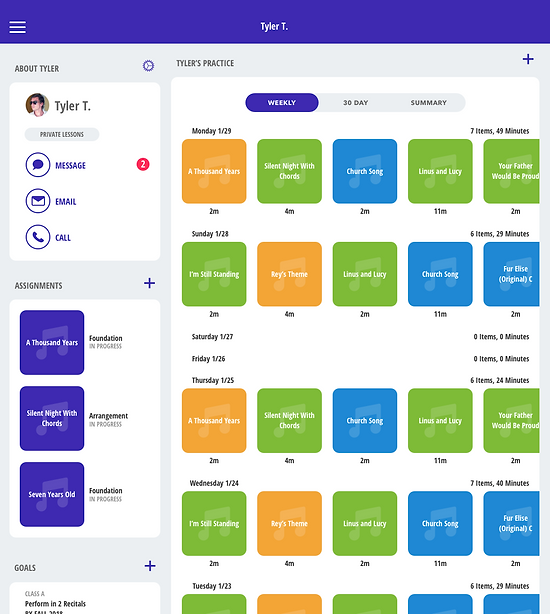
Task: Add a new practice entry with plus
Action: coord(528,59)
